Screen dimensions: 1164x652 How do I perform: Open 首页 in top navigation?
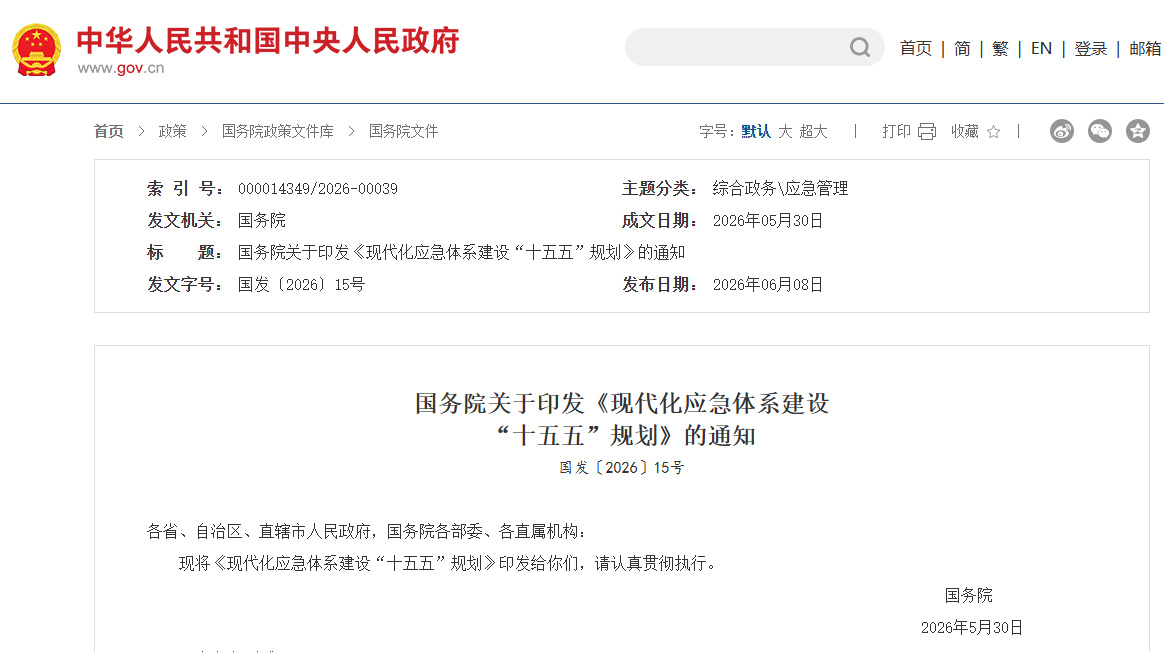915,48
